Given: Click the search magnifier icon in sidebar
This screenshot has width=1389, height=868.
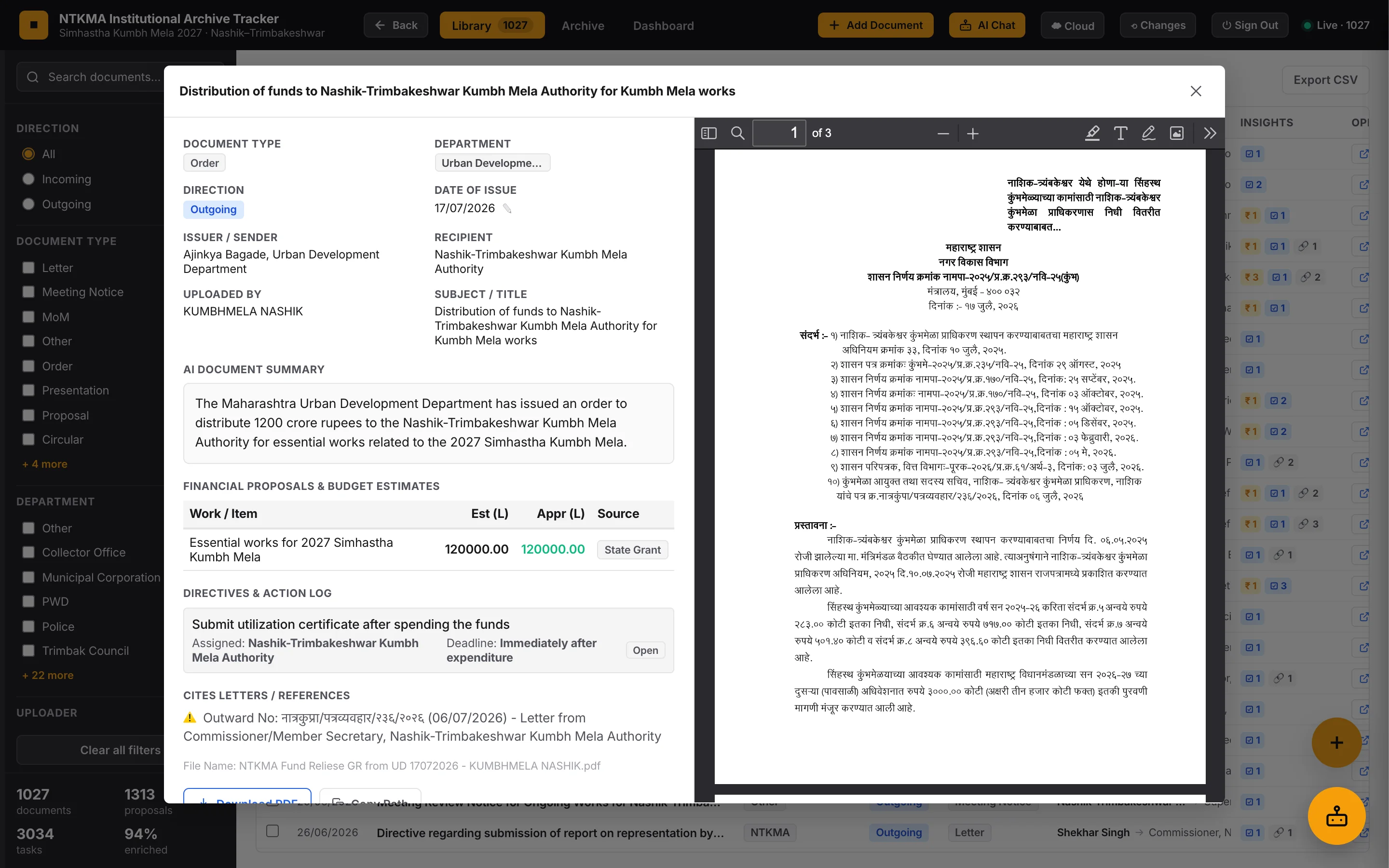Looking at the screenshot, I should (33, 77).
